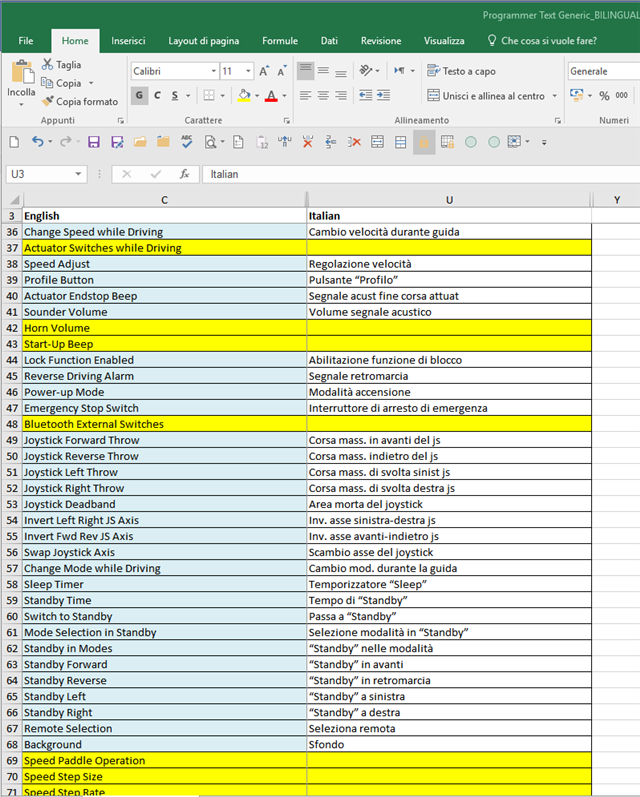Open Carattere font dialog launcher
The image size is (640, 797).
pos(287,120)
